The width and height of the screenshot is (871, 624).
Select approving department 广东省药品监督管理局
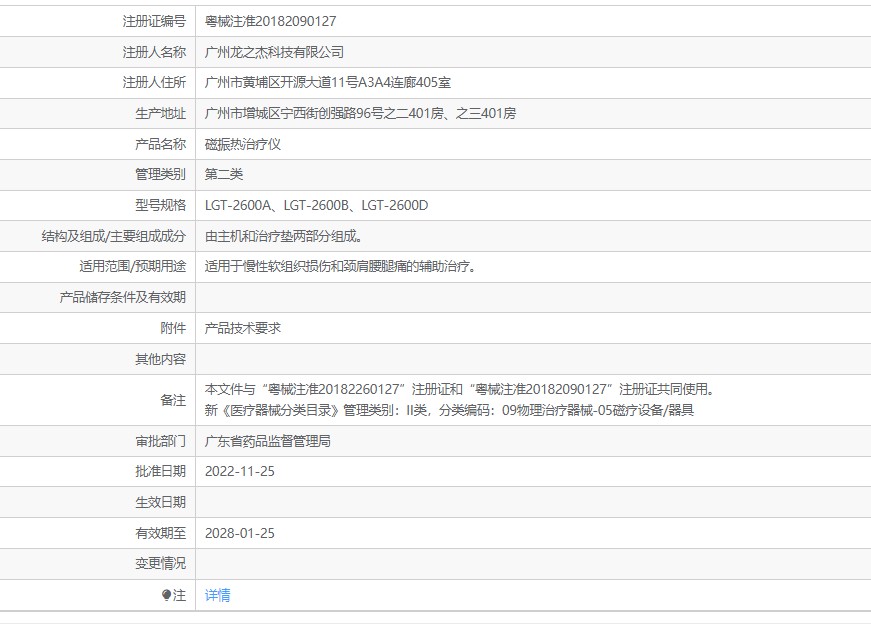268,441
